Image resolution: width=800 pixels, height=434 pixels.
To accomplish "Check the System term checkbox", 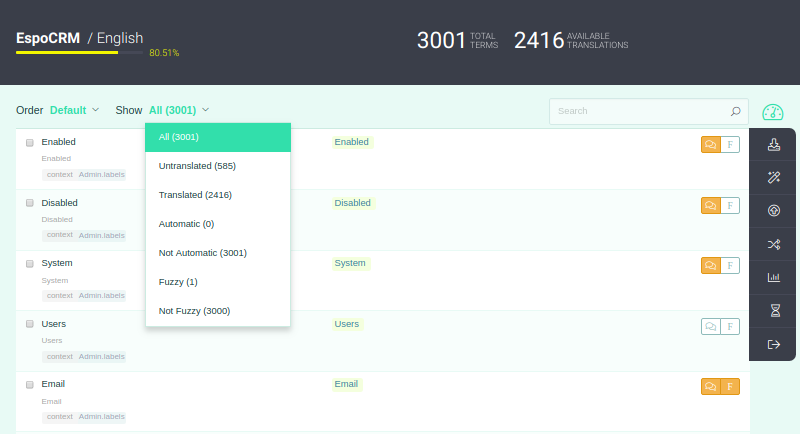I will 30,264.
